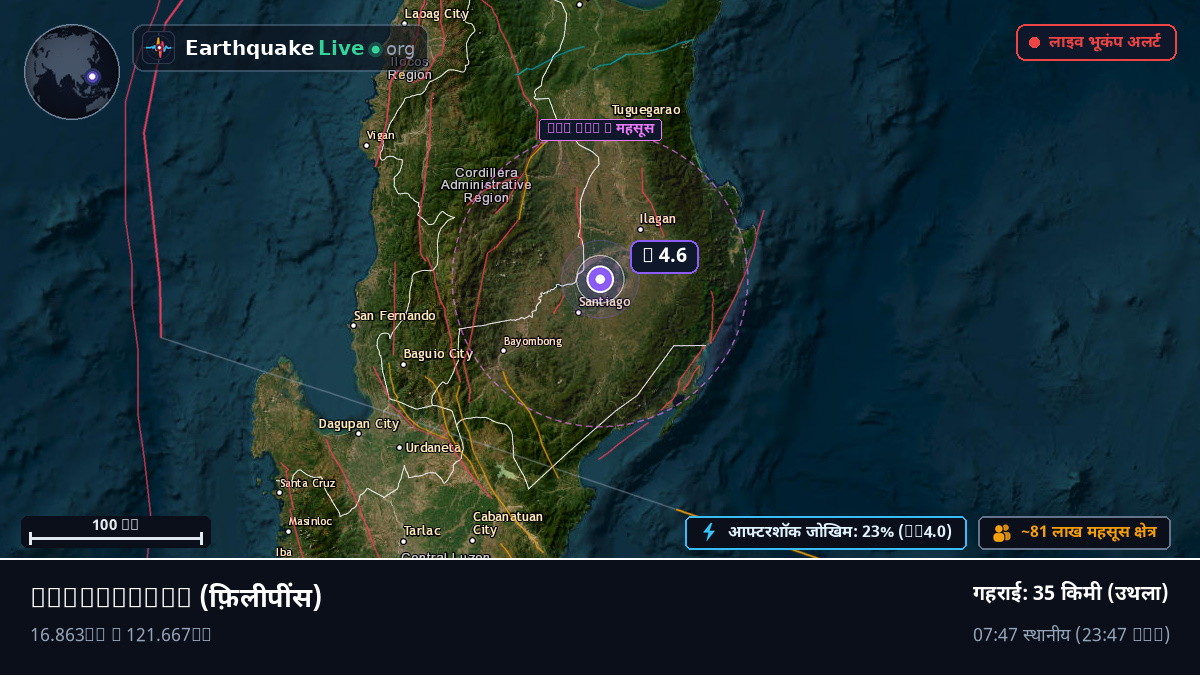Image resolution: width=1200 pixels, height=675 pixels.
Task: Click the Bayombong city label
Action: (532, 342)
